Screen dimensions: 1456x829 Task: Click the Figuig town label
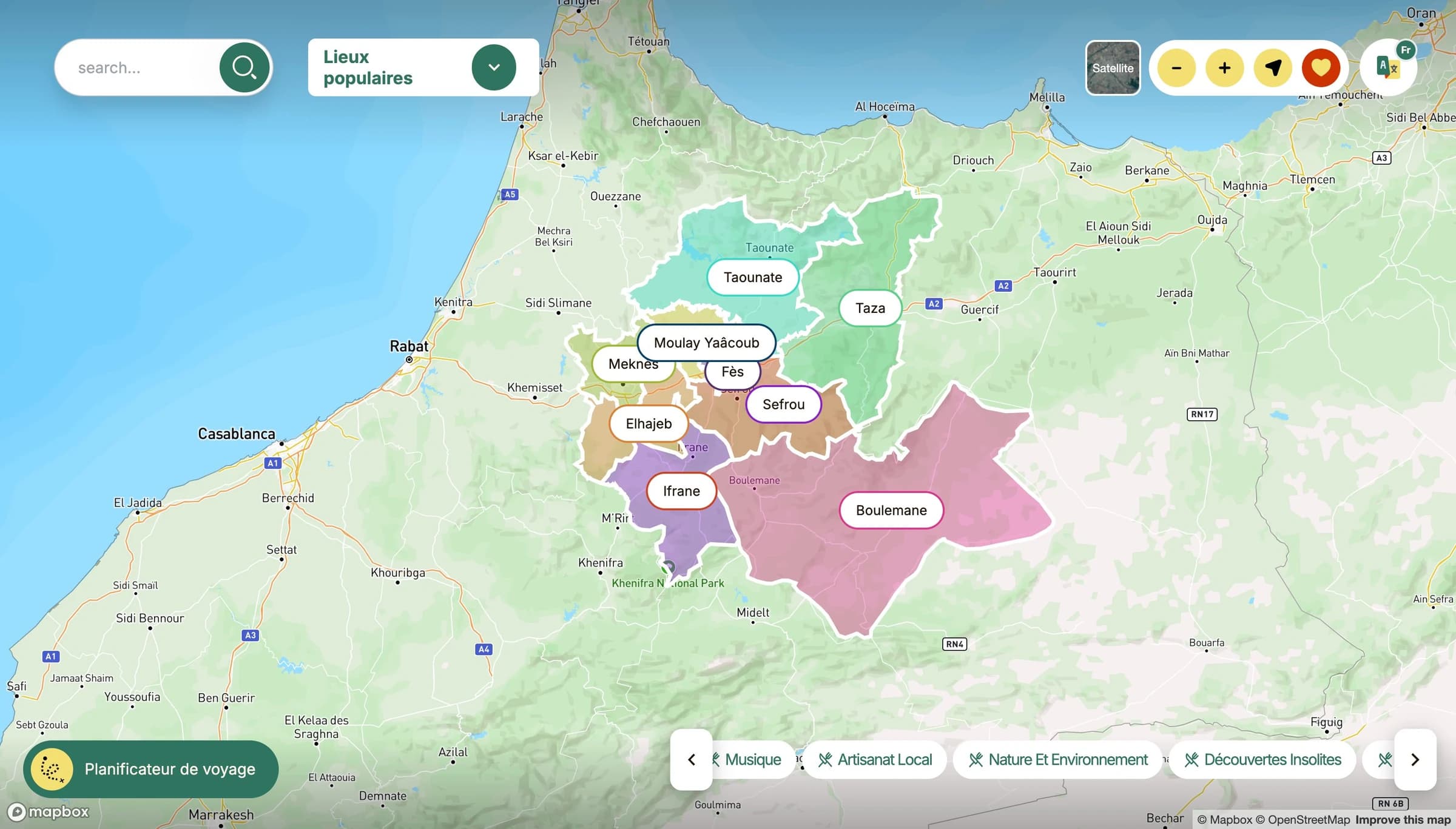[x=1326, y=722]
